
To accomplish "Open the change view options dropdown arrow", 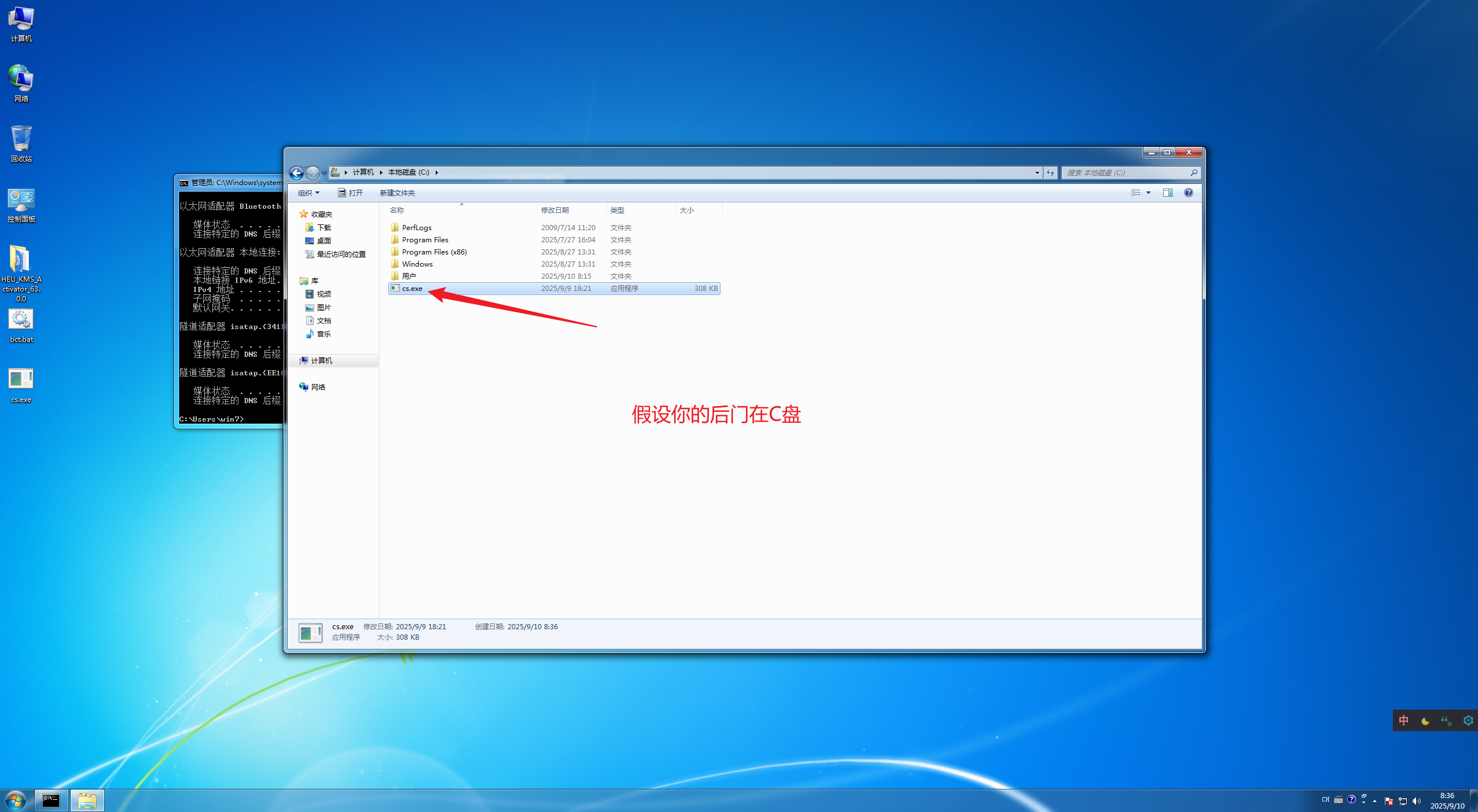I will point(1149,193).
